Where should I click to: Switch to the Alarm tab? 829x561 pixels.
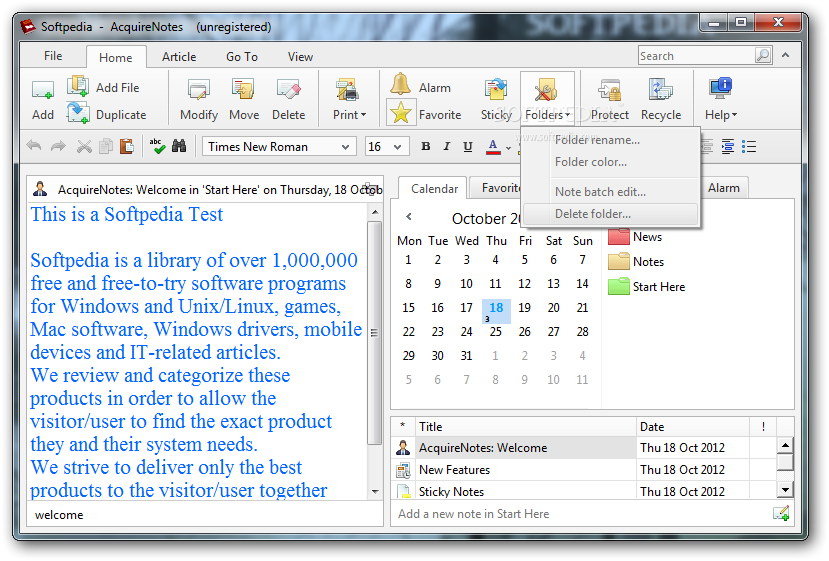(x=723, y=188)
